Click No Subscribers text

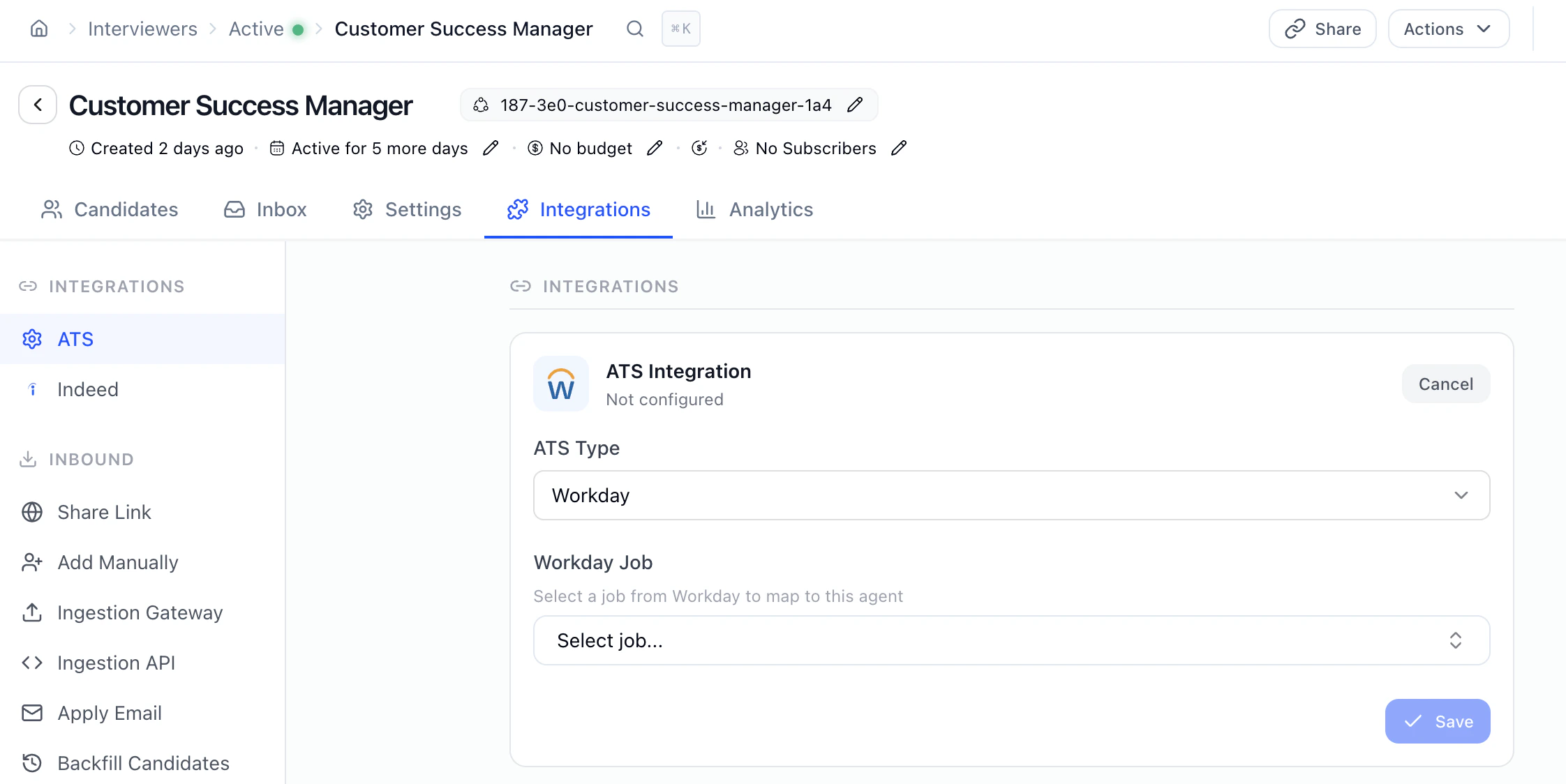(x=816, y=148)
